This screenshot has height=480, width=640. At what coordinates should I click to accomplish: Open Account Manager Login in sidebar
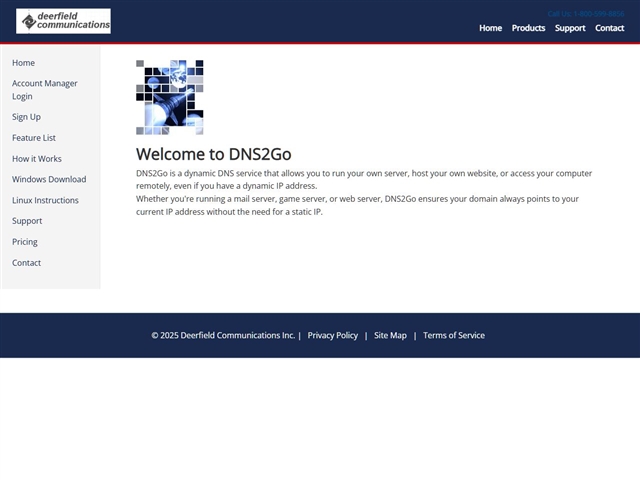coord(44,90)
